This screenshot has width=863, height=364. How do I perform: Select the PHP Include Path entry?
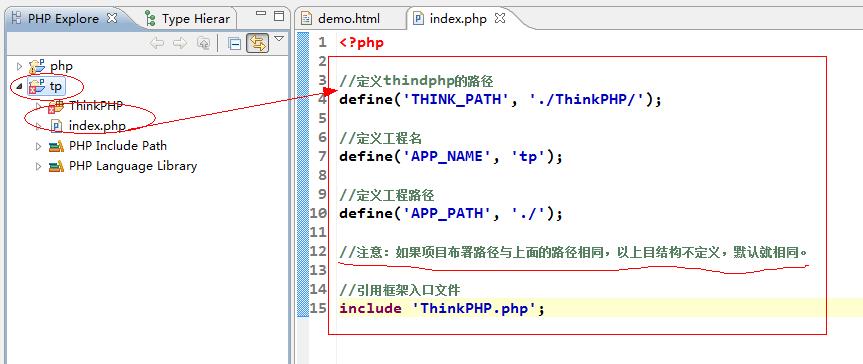(x=118, y=146)
